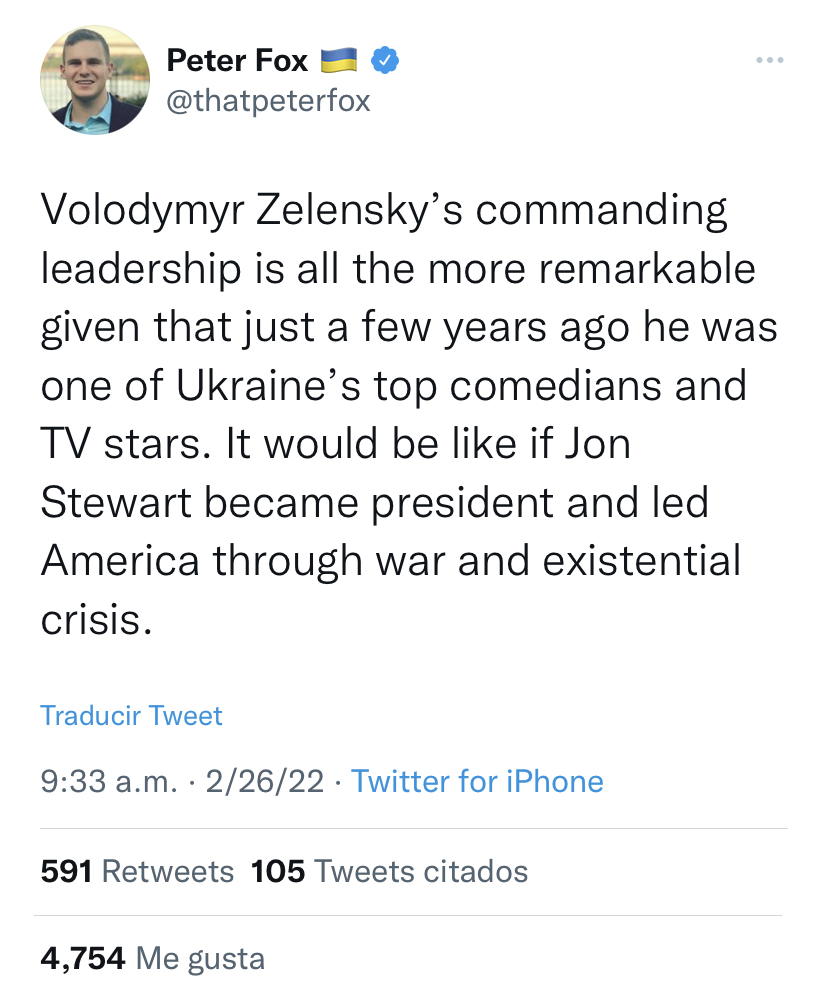This screenshot has height=992, width=828.
Task: Open the three-dot more options menu
Action: tap(769, 62)
